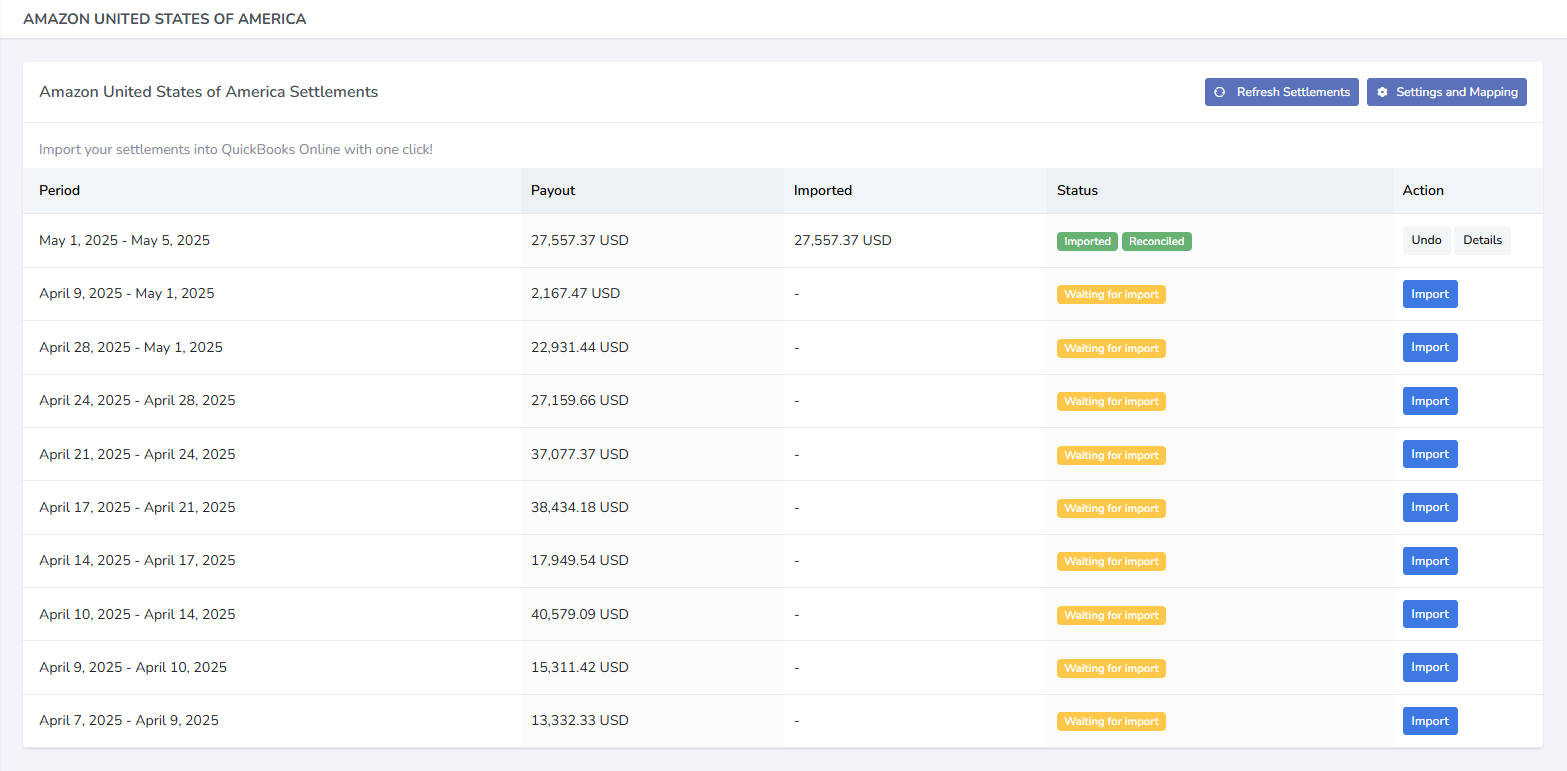
Task: Import the April 9 - May 1 settlement
Action: click(x=1430, y=294)
